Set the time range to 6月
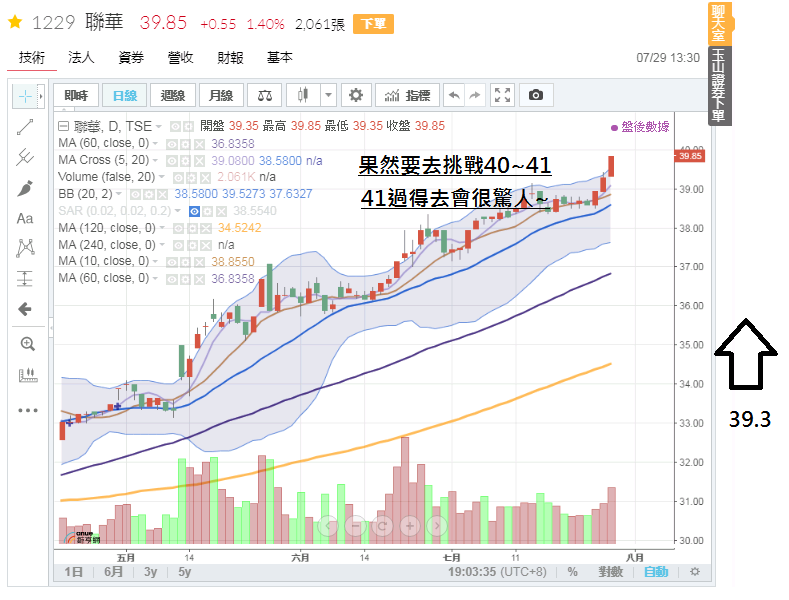Screen dimensions: 789x600 click(x=113, y=572)
